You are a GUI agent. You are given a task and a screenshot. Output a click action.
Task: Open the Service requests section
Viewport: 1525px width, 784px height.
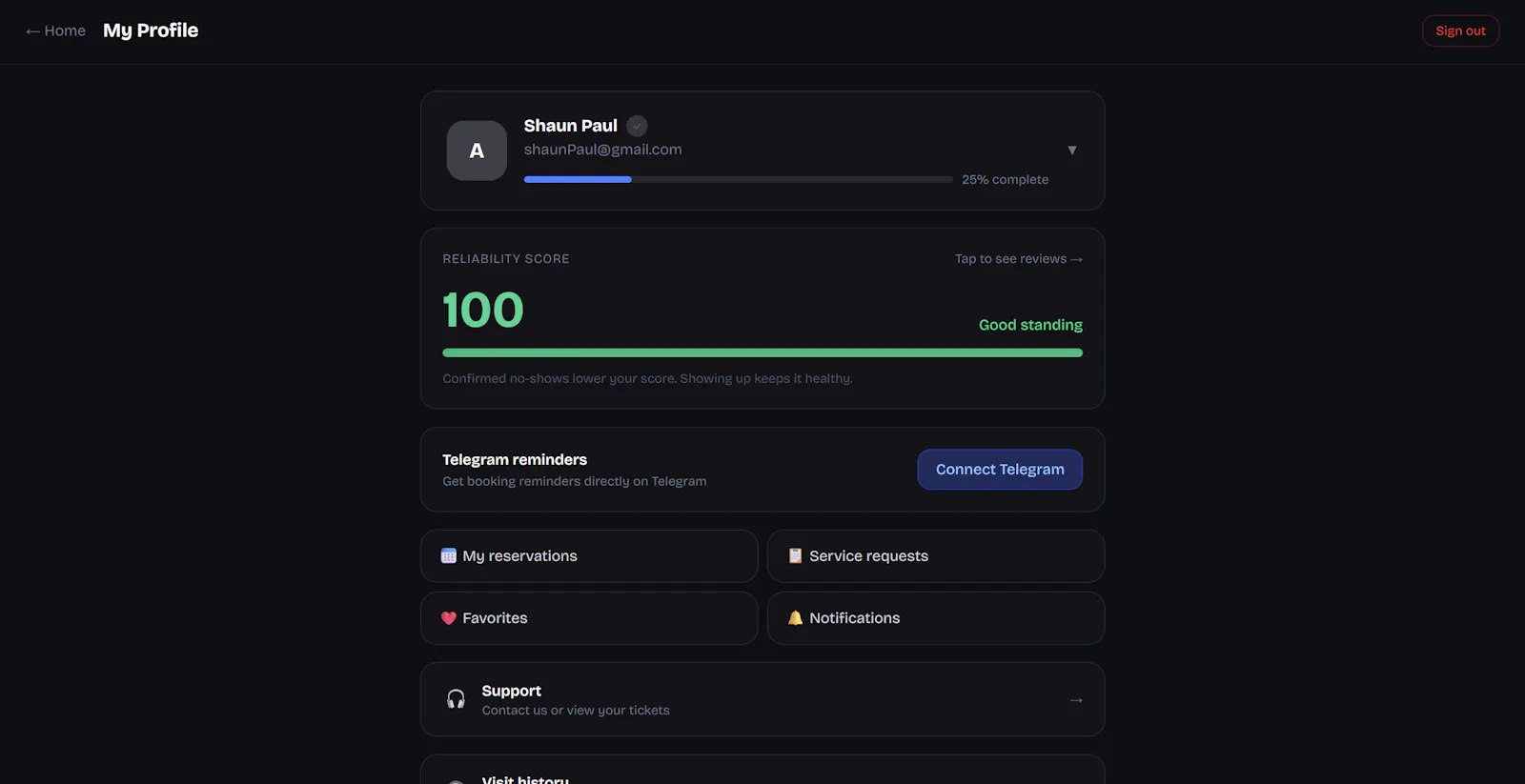point(936,556)
